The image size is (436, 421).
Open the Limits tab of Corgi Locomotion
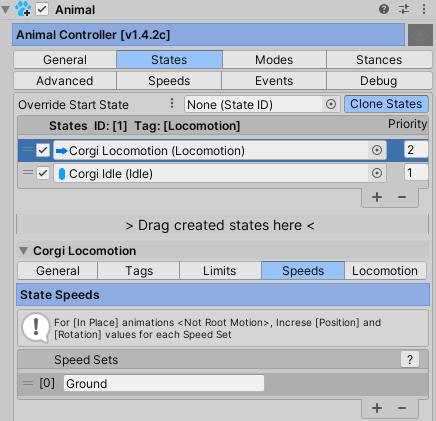click(x=220, y=271)
